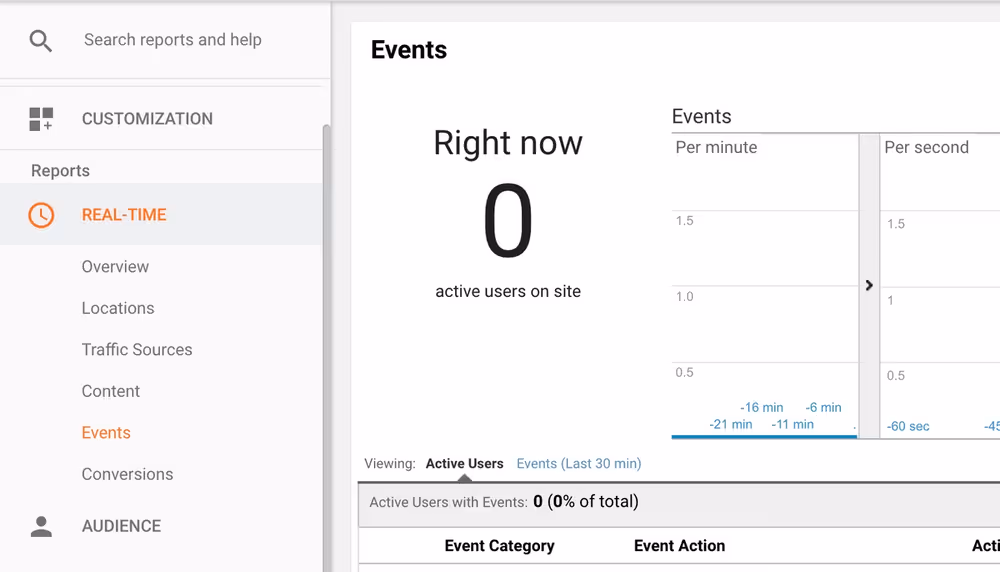Select the Events report in sidebar
The width and height of the screenshot is (1000, 572).
tap(106, 432)
